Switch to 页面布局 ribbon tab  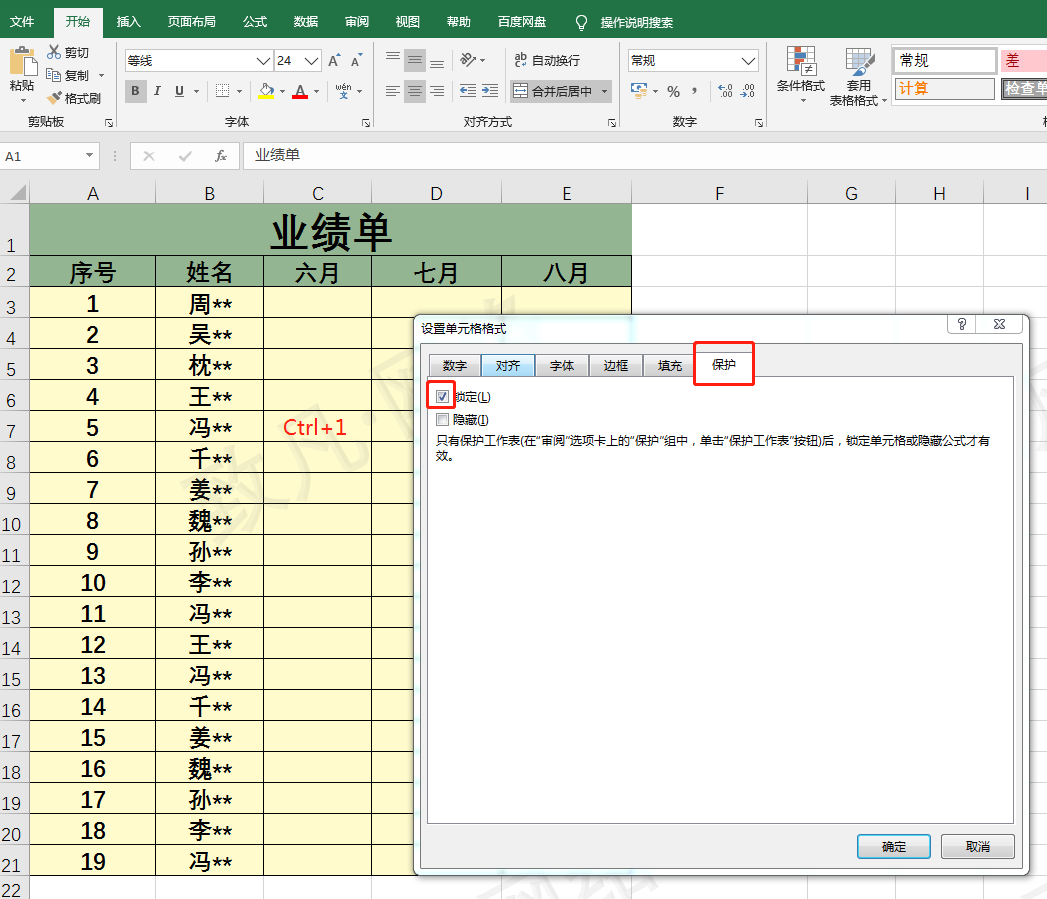point(192,21)
